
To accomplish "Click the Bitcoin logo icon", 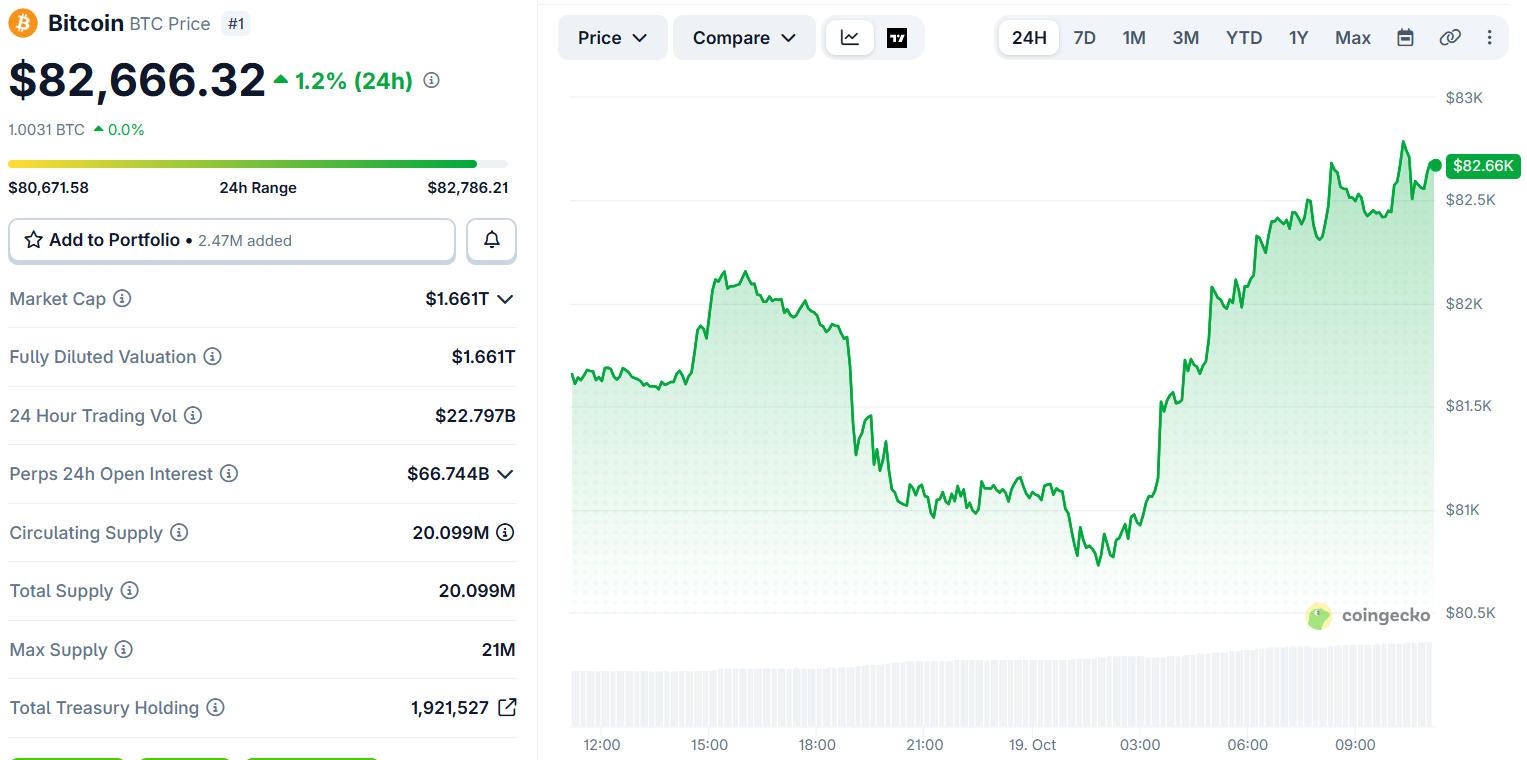I will (23, 23).
